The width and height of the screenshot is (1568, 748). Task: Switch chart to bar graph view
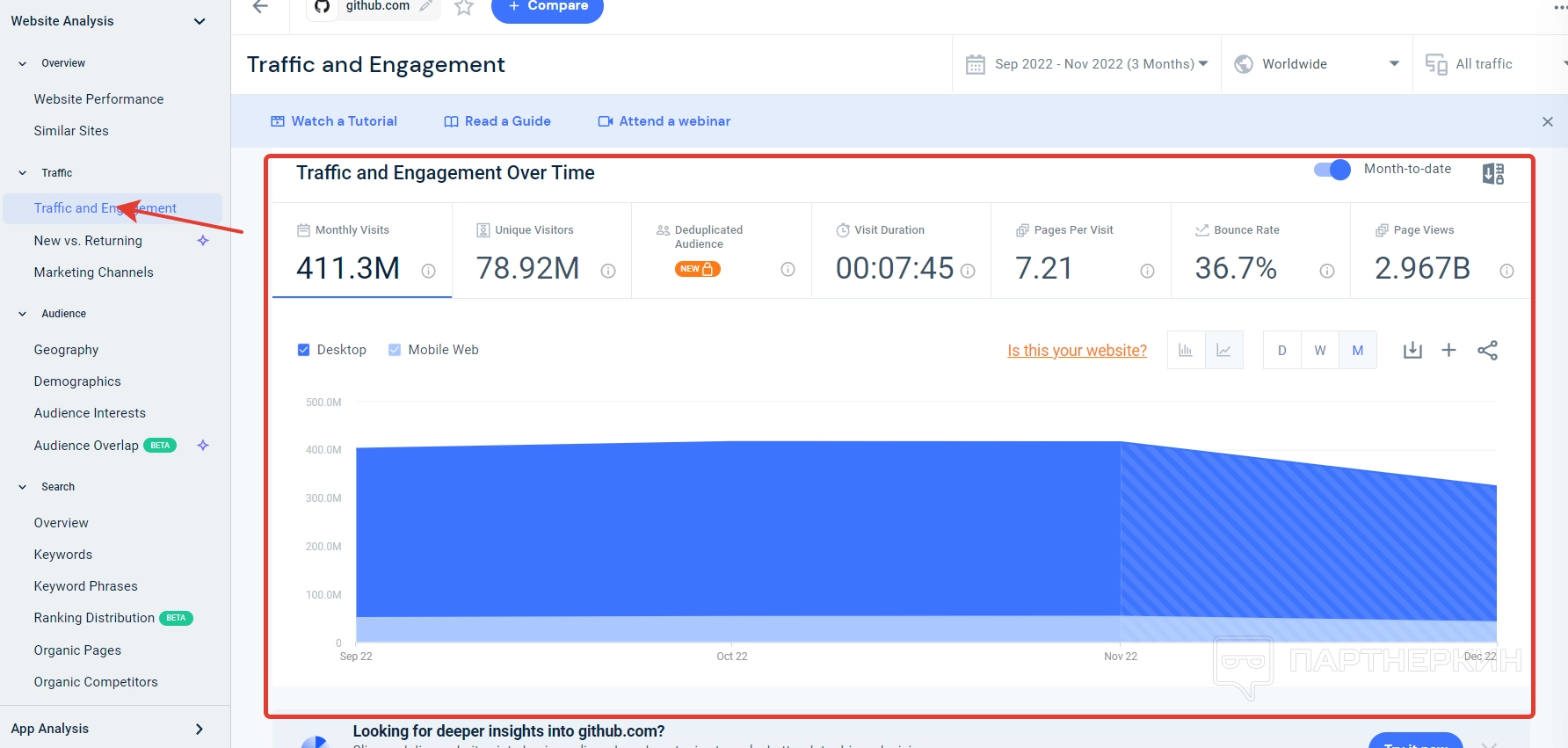pyautogui.click(x=1186, y=350)
